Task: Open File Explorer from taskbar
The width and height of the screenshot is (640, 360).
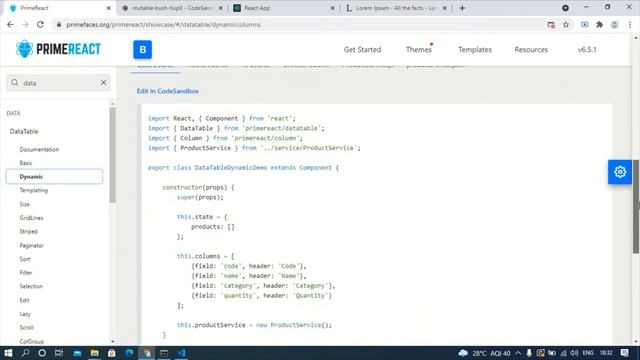Action: click(x=94, y=353)
